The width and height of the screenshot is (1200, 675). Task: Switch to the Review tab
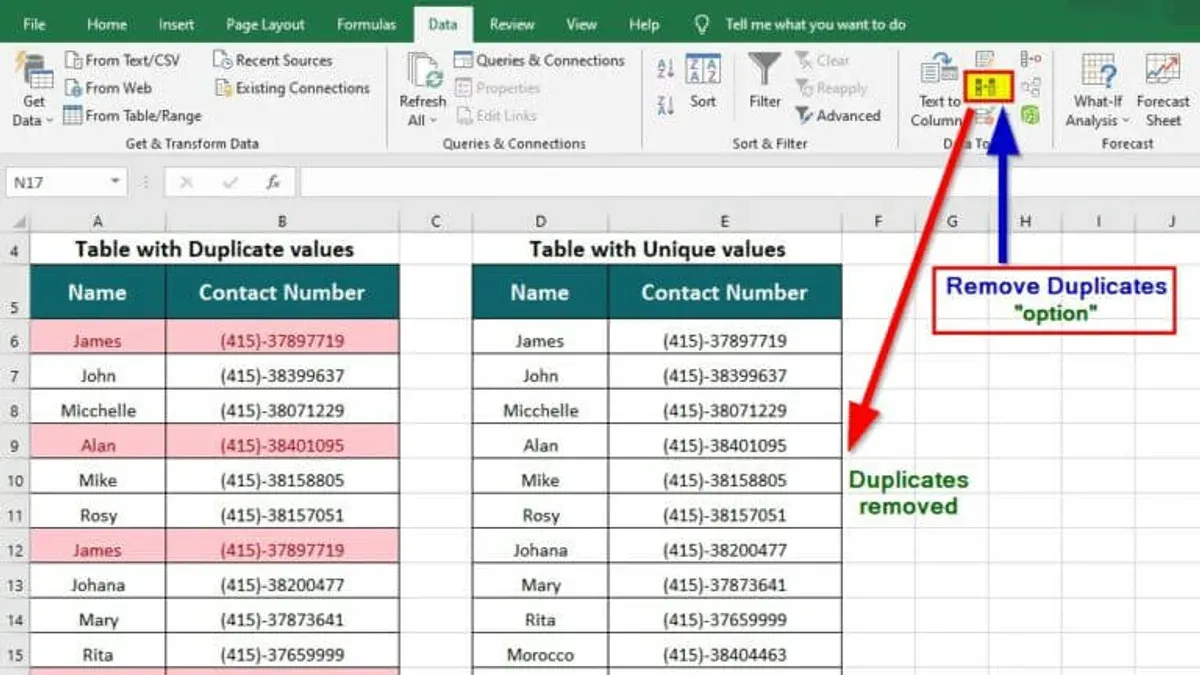coord(512,24)
